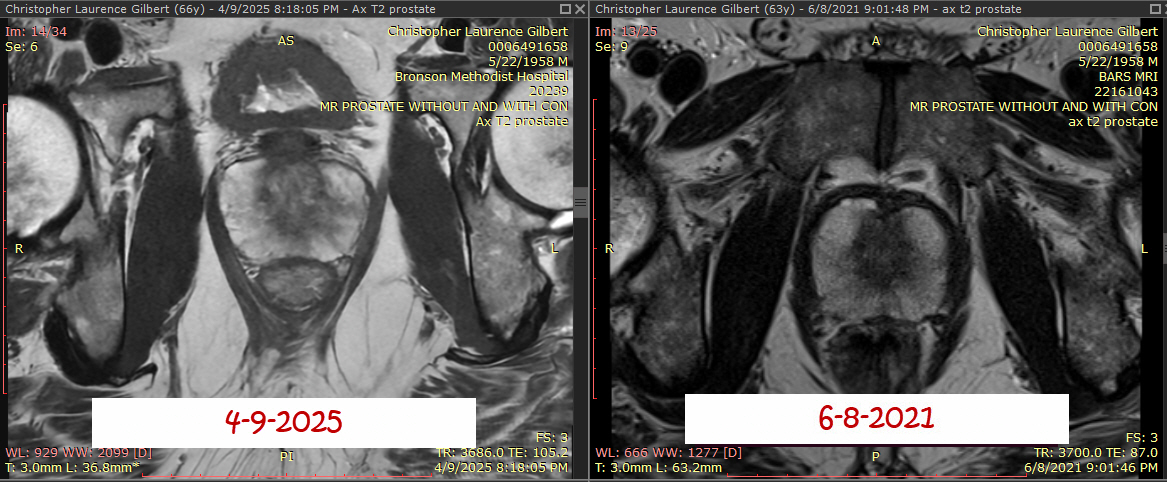Click '4/9/2025 8:18:05 PM' timestamp overlay
This screenshot has width=1167, height=482.
point(502,468)
